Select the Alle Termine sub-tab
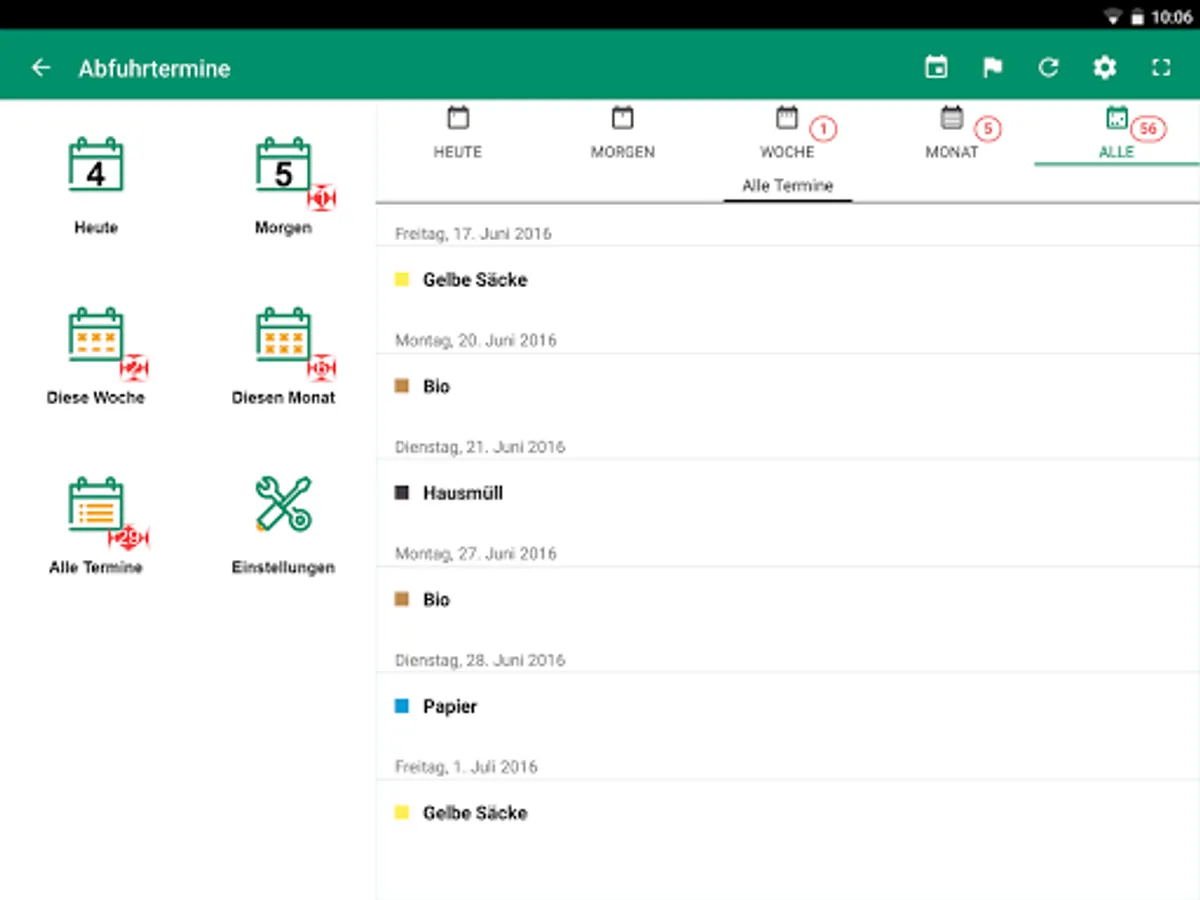 (x=788, y=186)
